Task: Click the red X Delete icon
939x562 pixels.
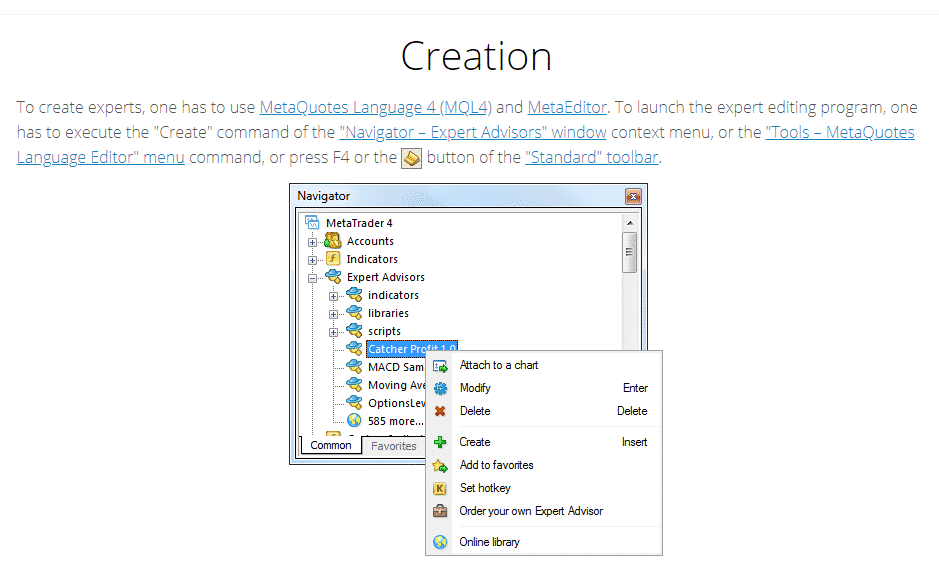Action: pyautogui.click(x=440, y=411)
